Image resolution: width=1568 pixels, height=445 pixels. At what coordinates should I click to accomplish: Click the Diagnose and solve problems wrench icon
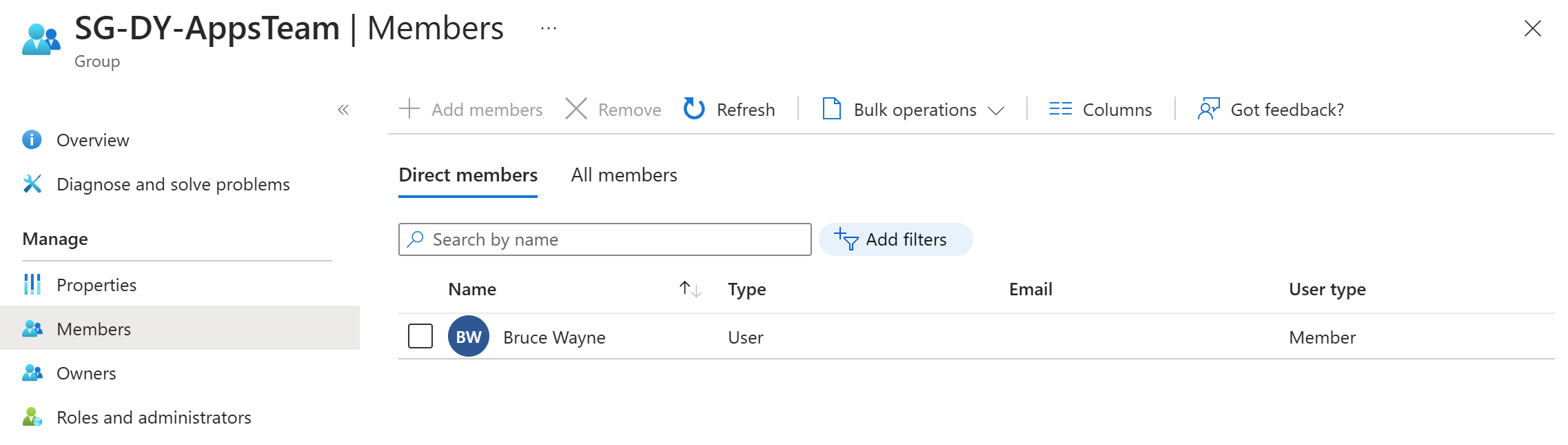click(32, 184)
